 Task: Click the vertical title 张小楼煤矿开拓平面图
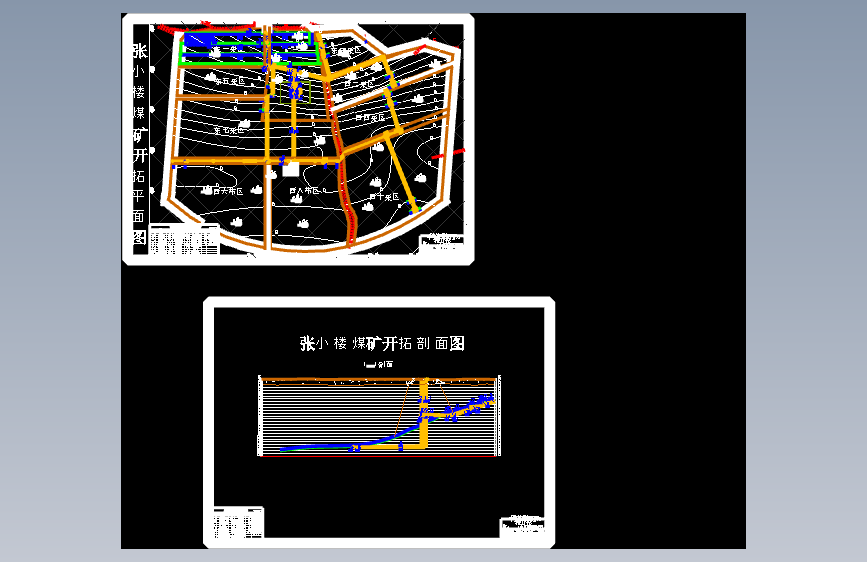point(140,144)
